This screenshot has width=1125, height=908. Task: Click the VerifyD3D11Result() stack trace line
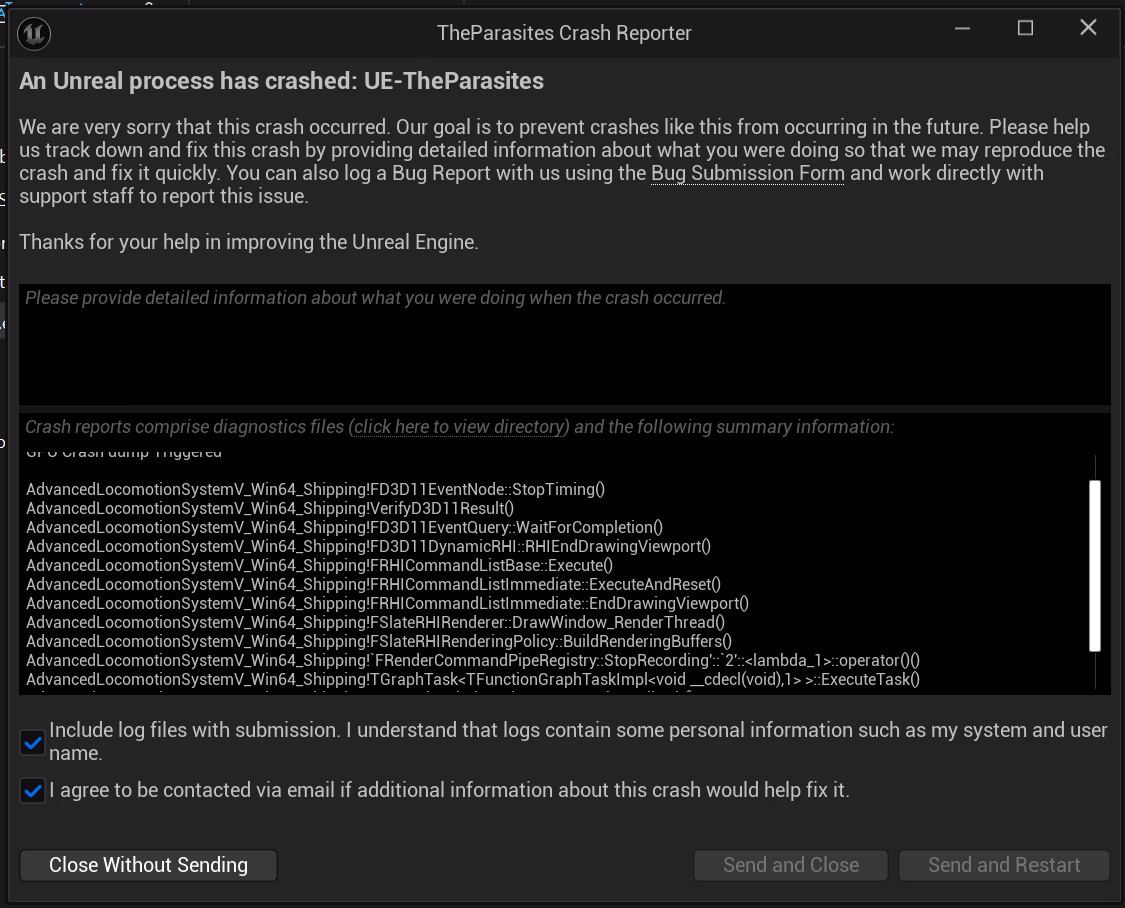[270, 509]
